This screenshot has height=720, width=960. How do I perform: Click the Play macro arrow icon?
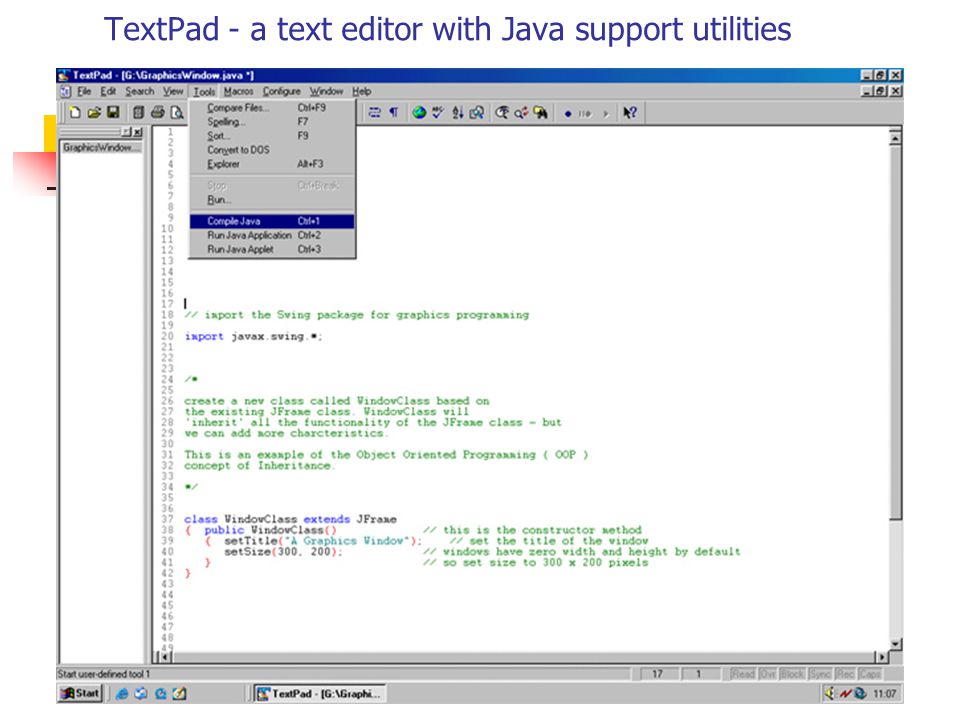pyautogui.click(x=606, y=113)
